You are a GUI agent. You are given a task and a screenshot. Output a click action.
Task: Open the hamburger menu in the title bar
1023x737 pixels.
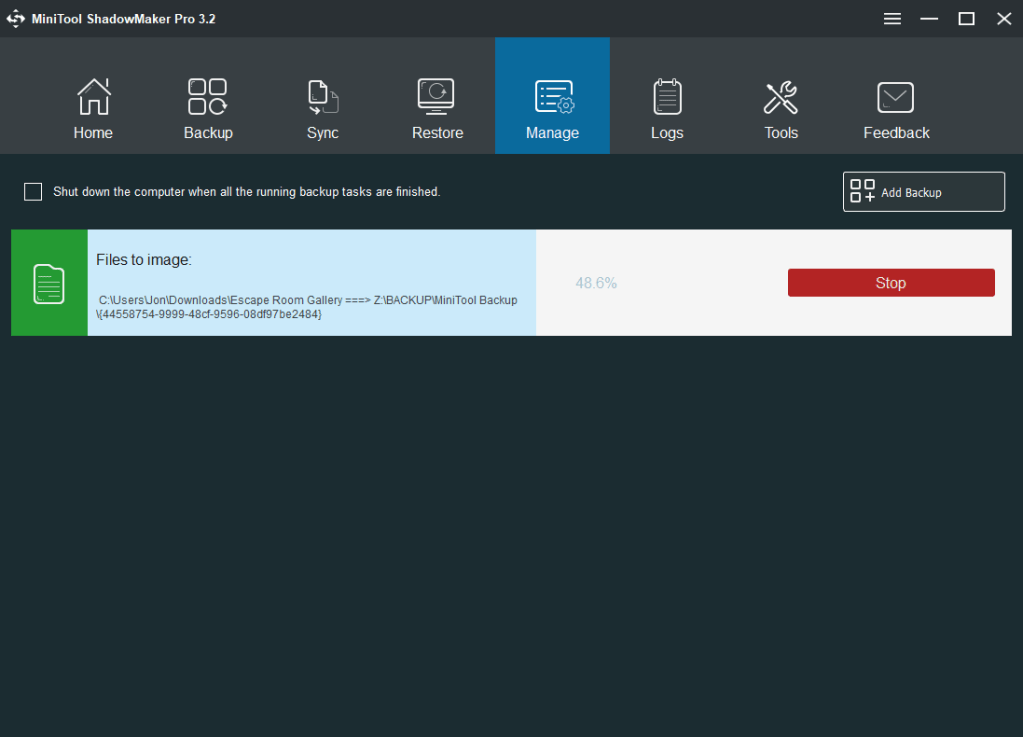point(892,18)
